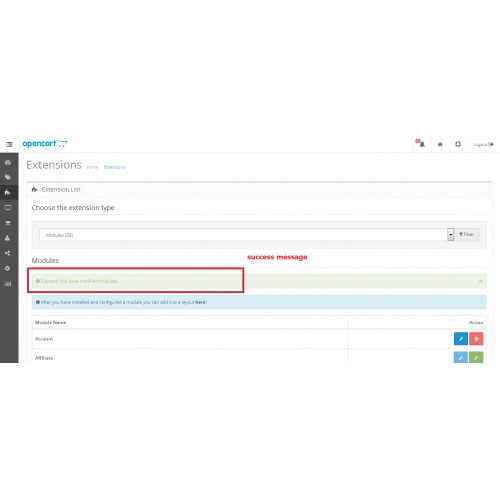The height and width of the screenshot is (500, 500).
Task: Open the Customers person sidebar icon
Action: pyautogui.click(x=8, y=238)
